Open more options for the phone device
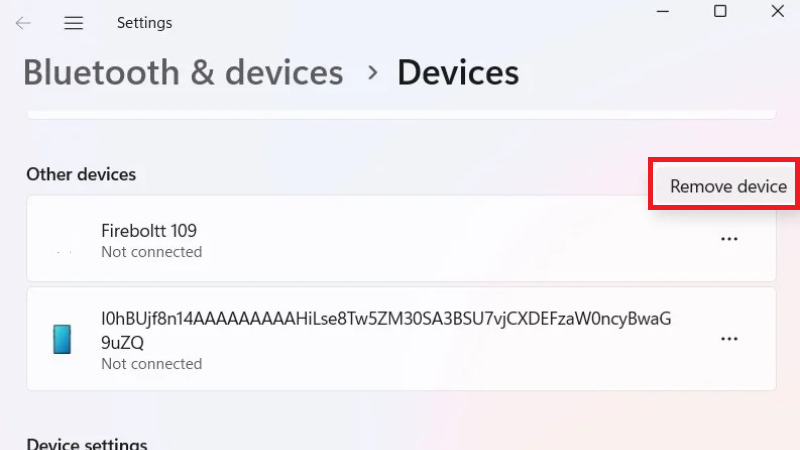 [x=729, y=339]
